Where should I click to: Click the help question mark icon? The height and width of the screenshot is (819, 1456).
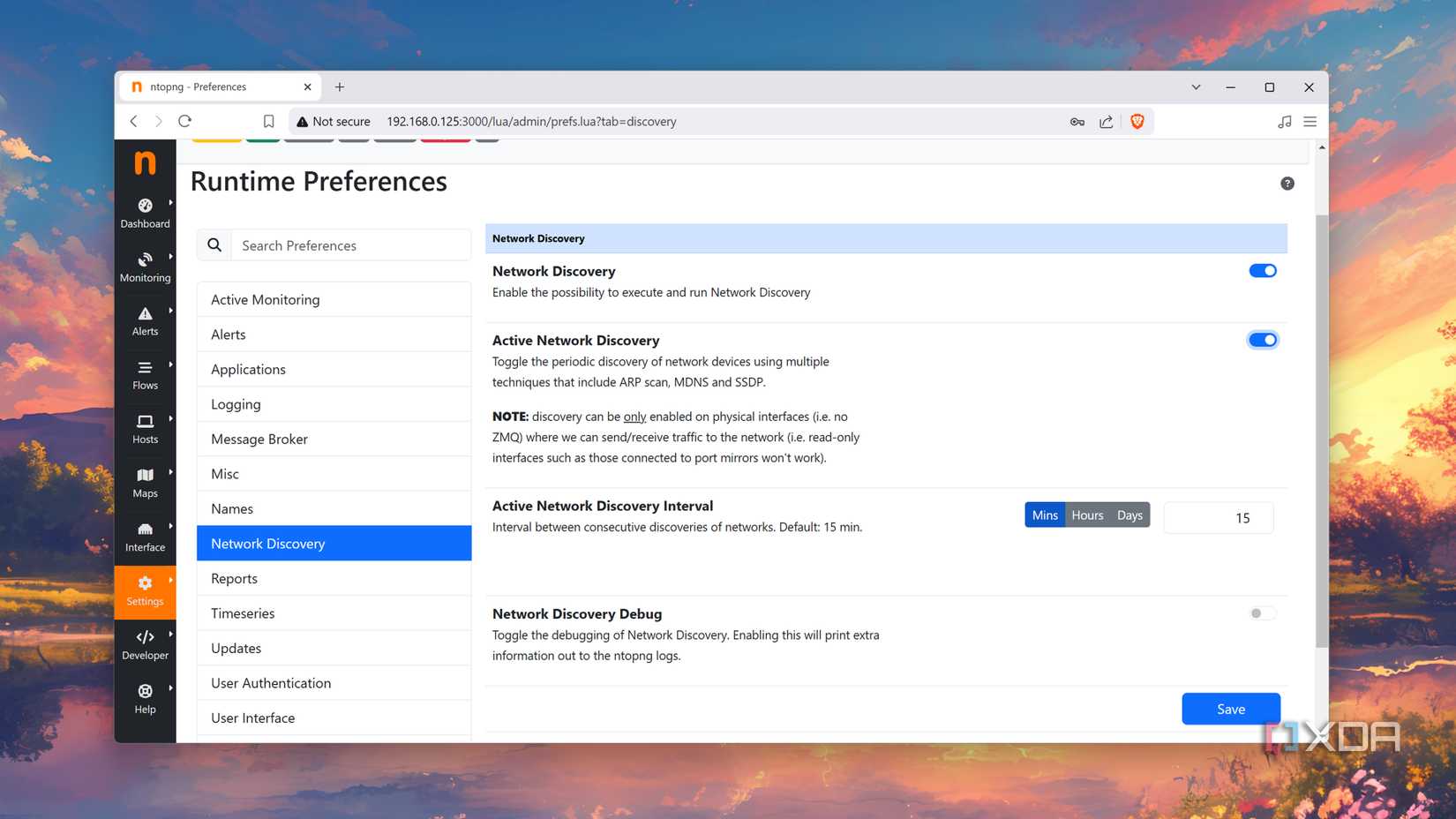pyautogui.click(x=1287, y=184)
